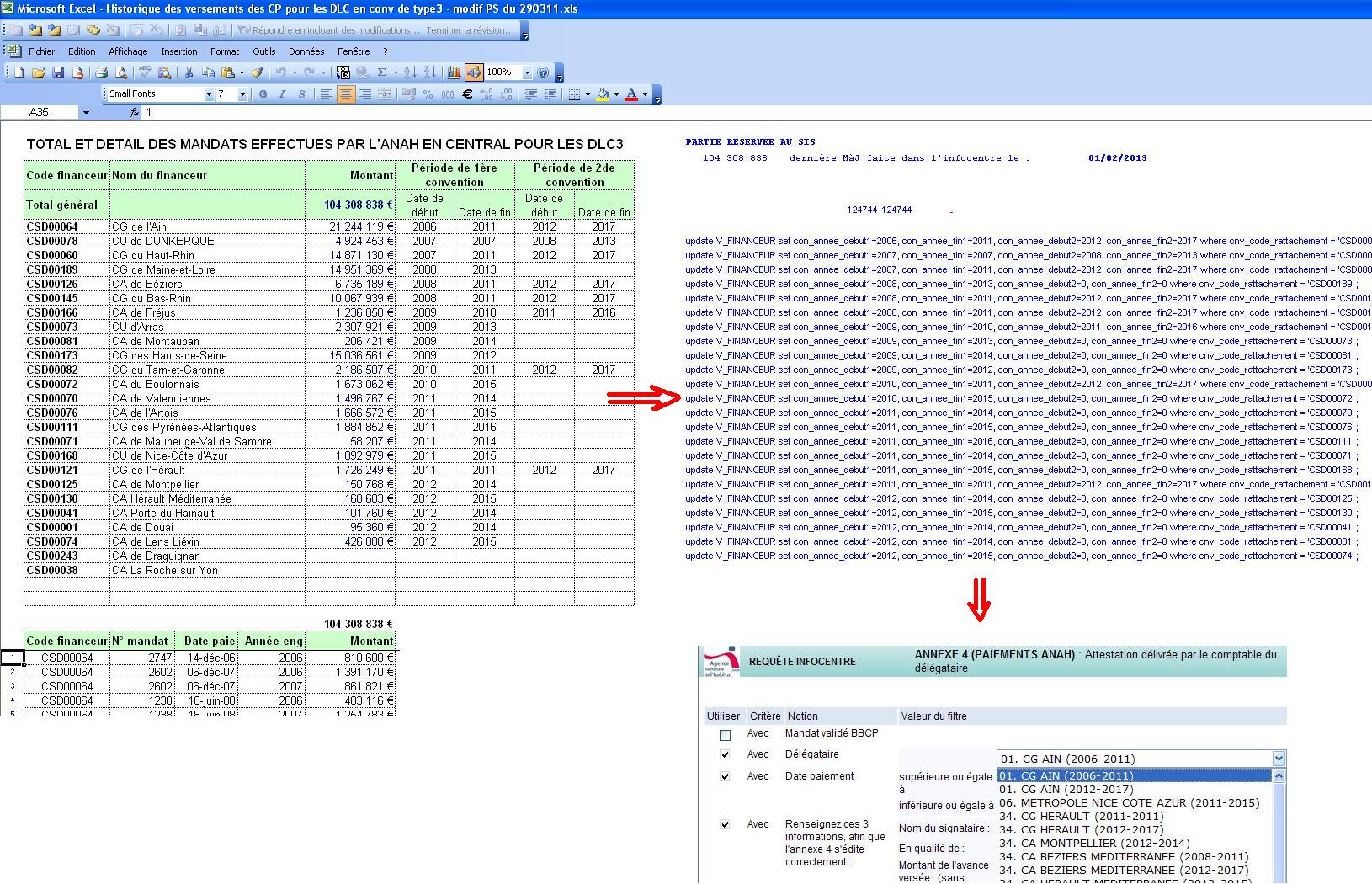The height and width of the screenshot is (884, 1372).
Task: Apply percent style format
Action: tap(428, 94)
